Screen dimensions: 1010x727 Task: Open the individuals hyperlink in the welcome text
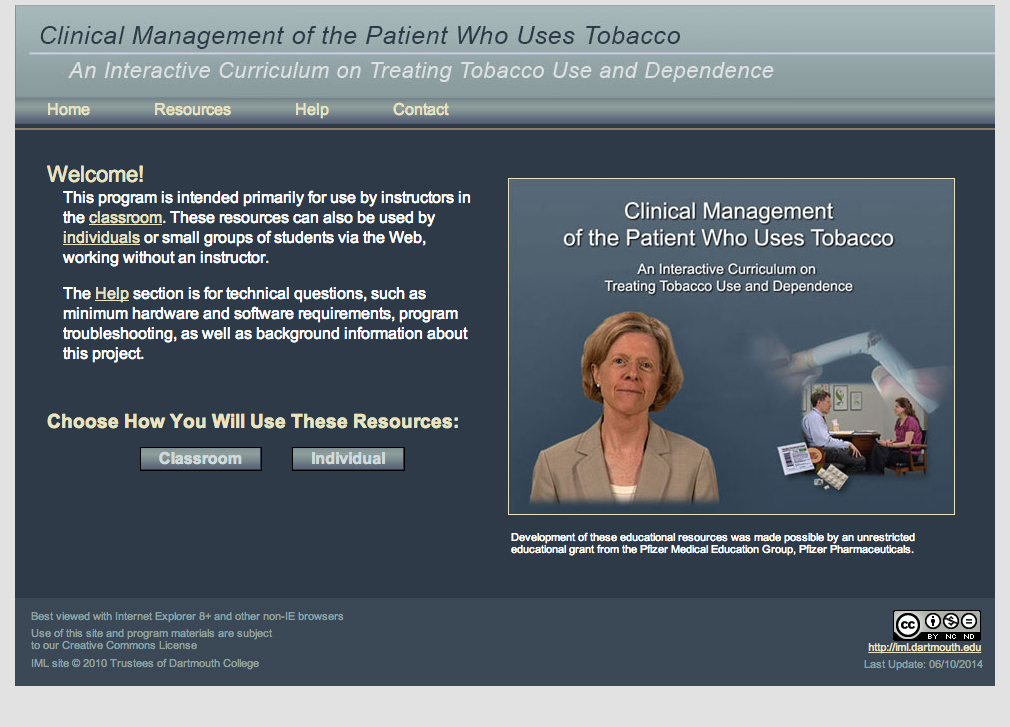(101, 237)
